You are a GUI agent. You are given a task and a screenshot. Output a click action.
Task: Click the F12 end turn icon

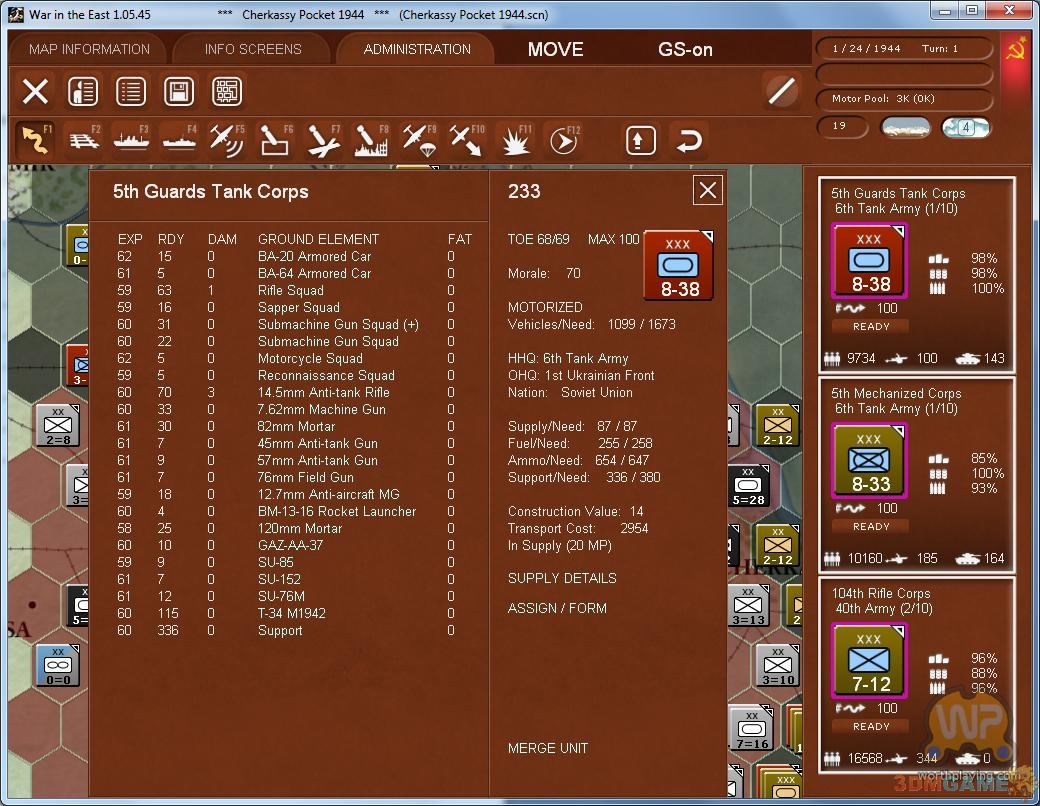pos(564,141)
